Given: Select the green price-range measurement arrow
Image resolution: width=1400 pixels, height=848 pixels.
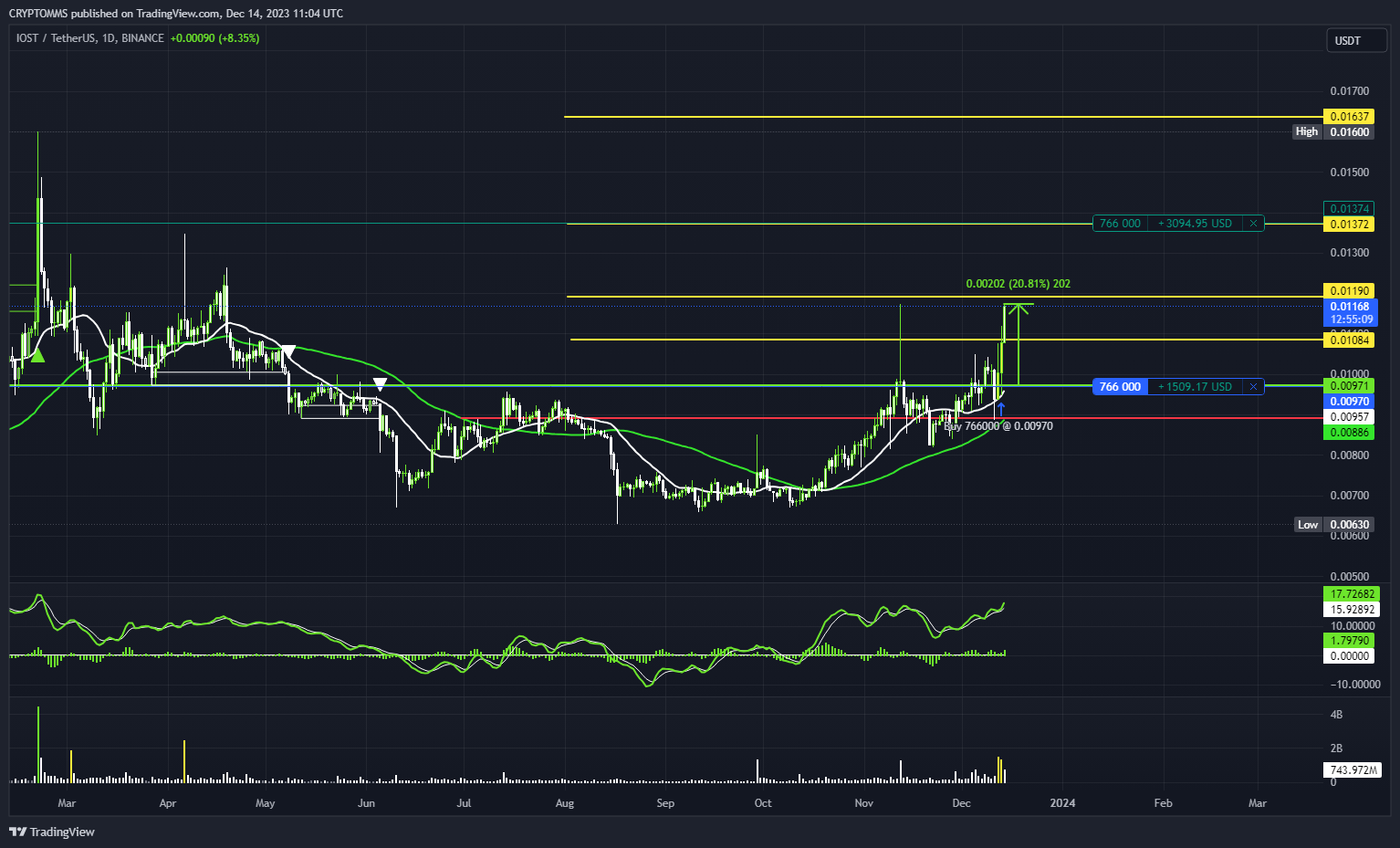Looking at the screenshot, I should coord(1019,345).
